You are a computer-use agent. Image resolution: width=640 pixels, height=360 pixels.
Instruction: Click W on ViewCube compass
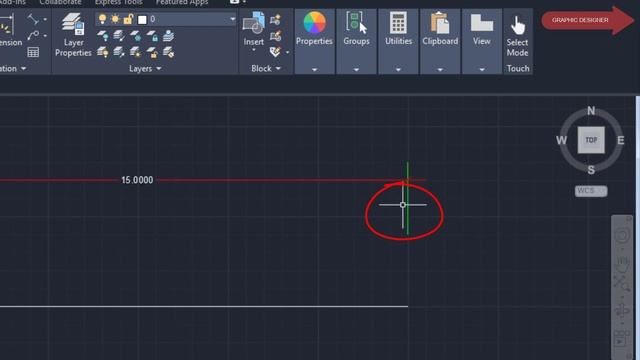(x=561, y=140)
